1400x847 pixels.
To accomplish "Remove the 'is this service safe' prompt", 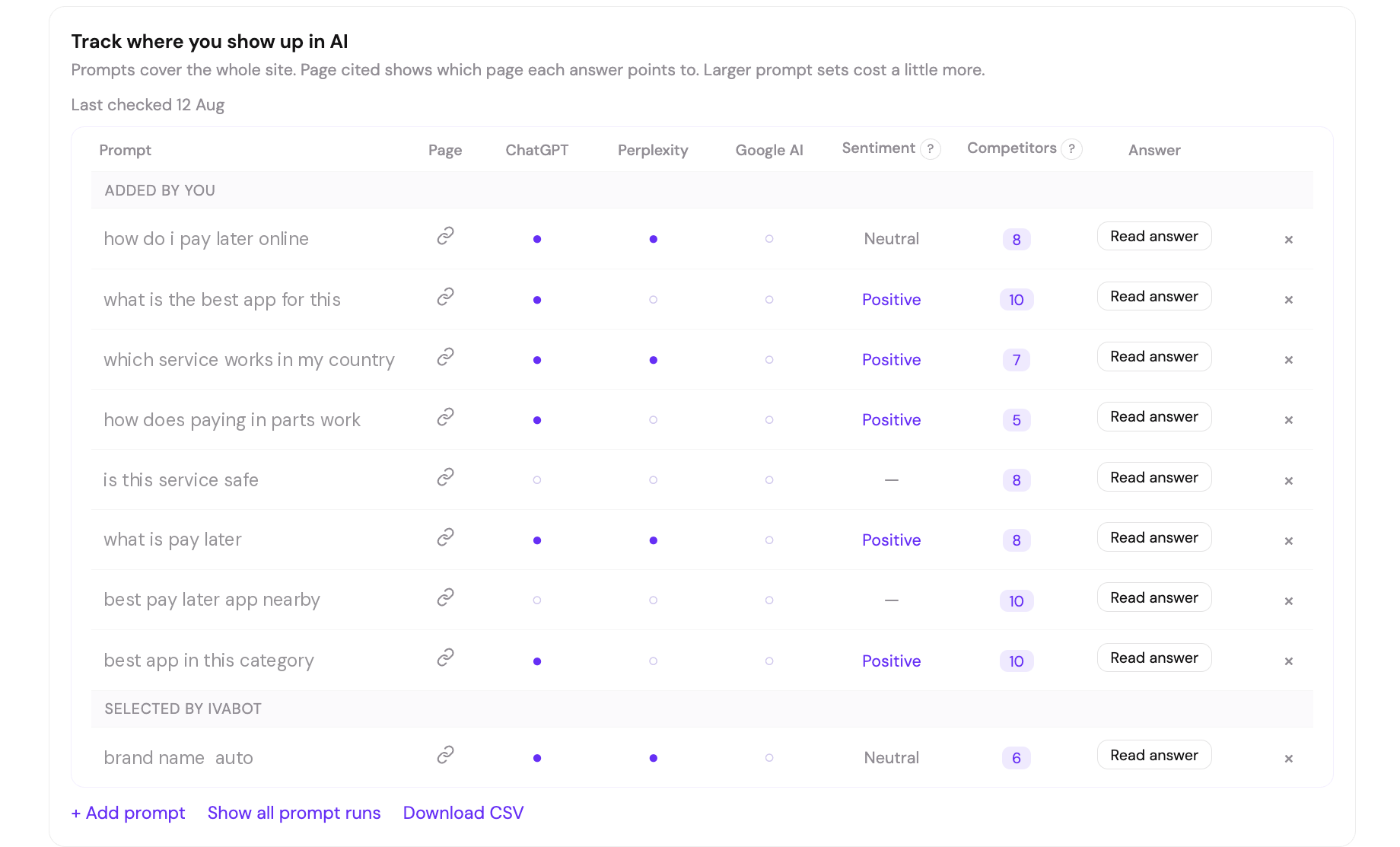I will (x=1289, y=481).
